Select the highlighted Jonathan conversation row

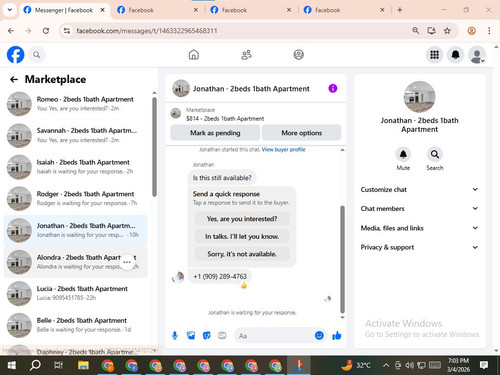click(x=75, y=230)
